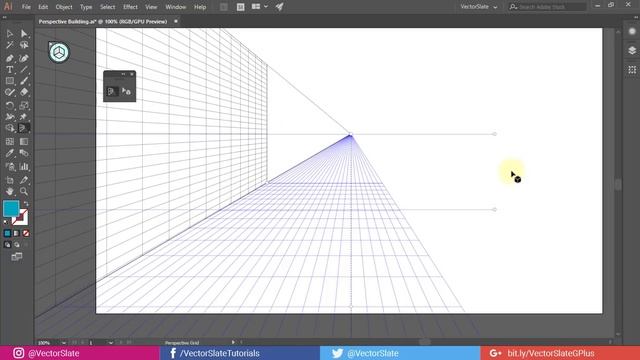This screenshot has width=640, height=360.
Task: Click the Perspective Selection tool in floating panel
Action: point(126,91)
